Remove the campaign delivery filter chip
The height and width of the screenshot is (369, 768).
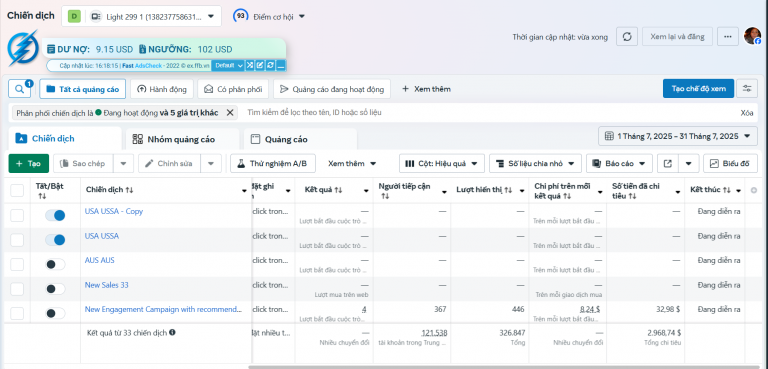[230, 113]
